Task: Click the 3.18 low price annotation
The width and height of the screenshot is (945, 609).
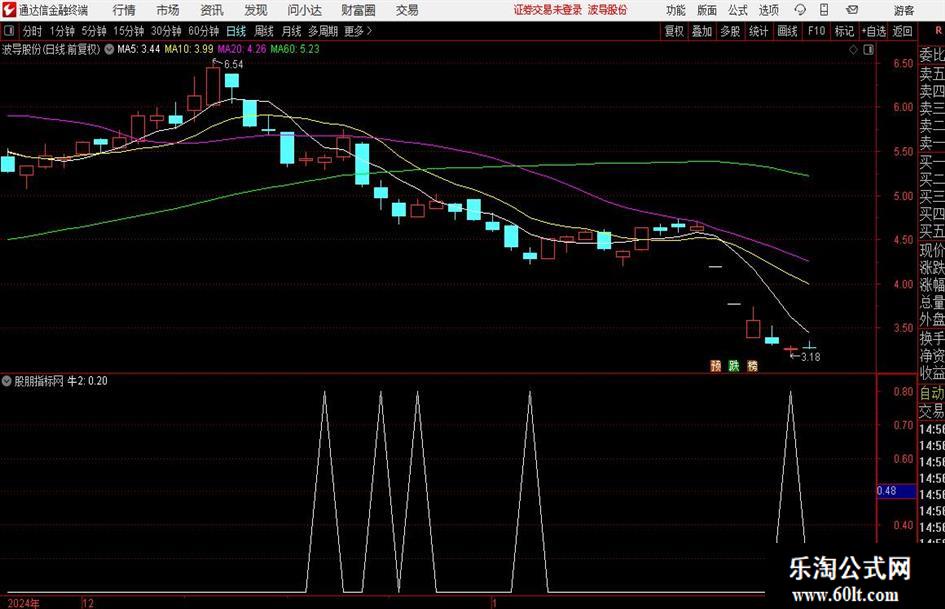Action: (x=811, y=357)
